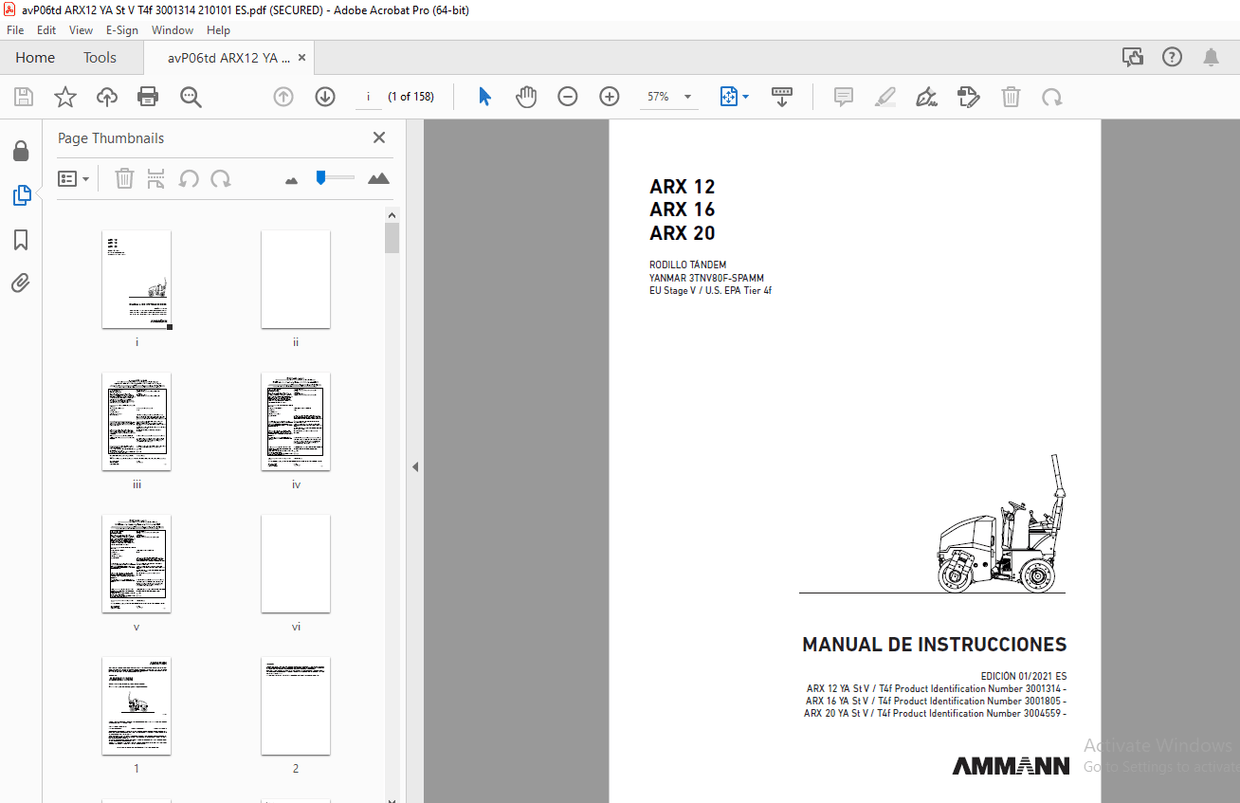Activate the text selection arrow tool
The height and width of the screenshot is (803, 1240).
(484, 96)
